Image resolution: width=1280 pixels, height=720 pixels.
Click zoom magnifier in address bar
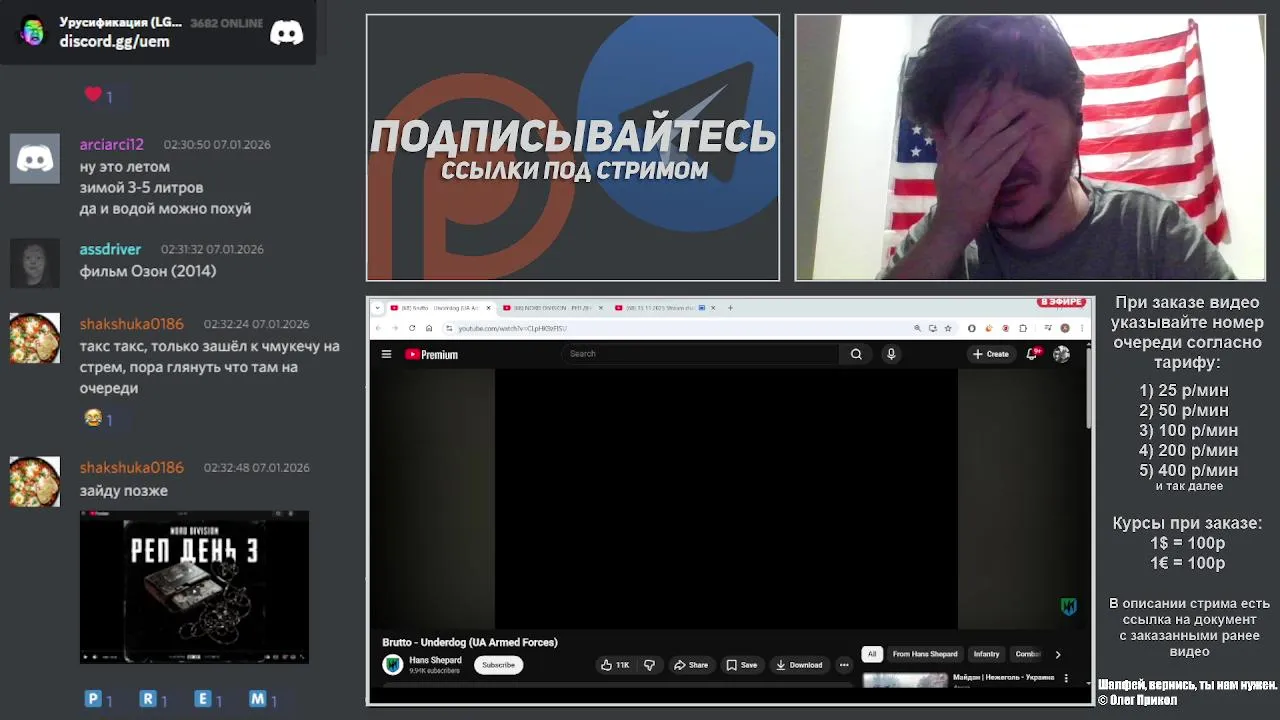pyautogui.click(x=917, y=328)
